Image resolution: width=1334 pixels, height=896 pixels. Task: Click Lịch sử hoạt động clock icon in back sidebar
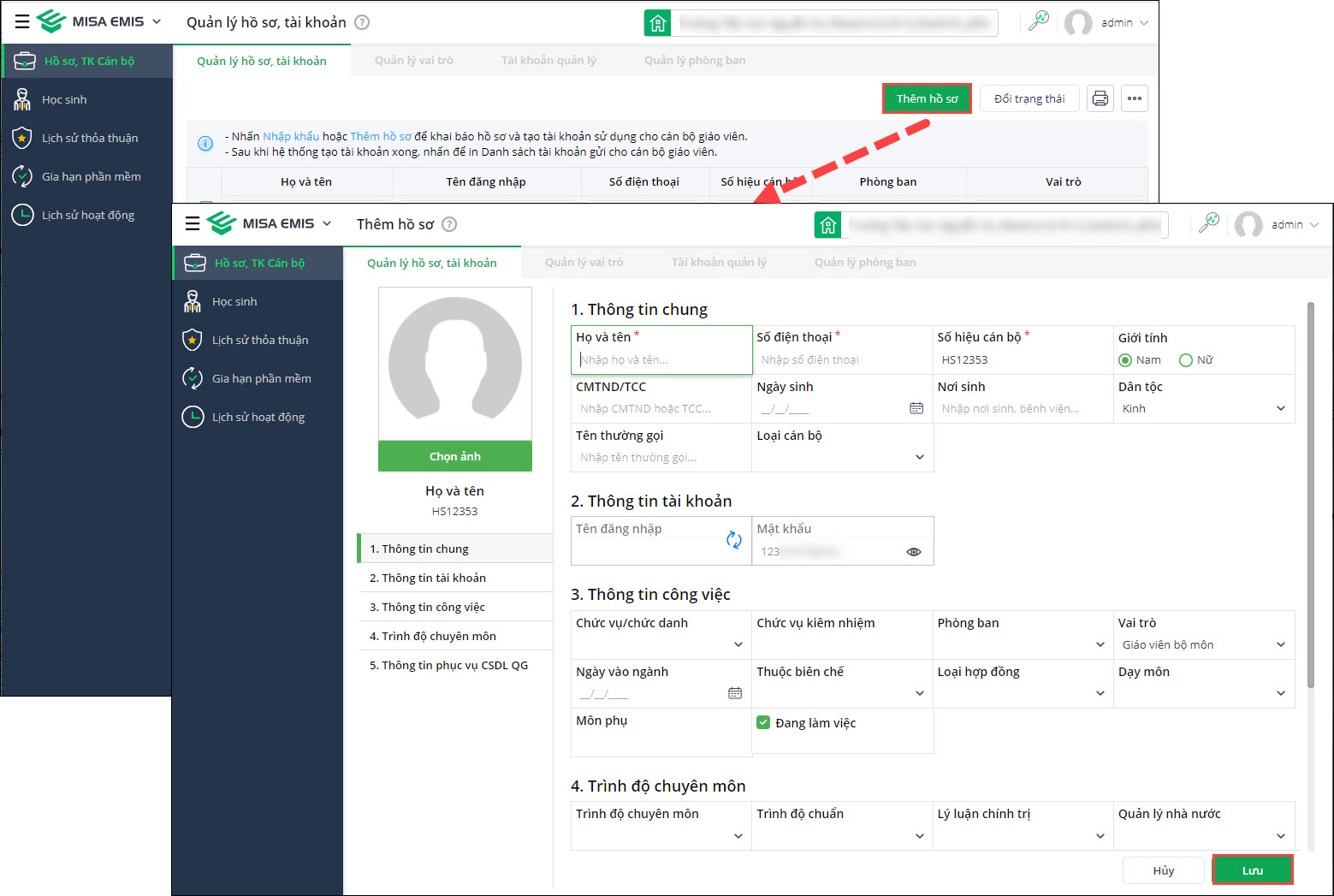[x=22, y=215]
